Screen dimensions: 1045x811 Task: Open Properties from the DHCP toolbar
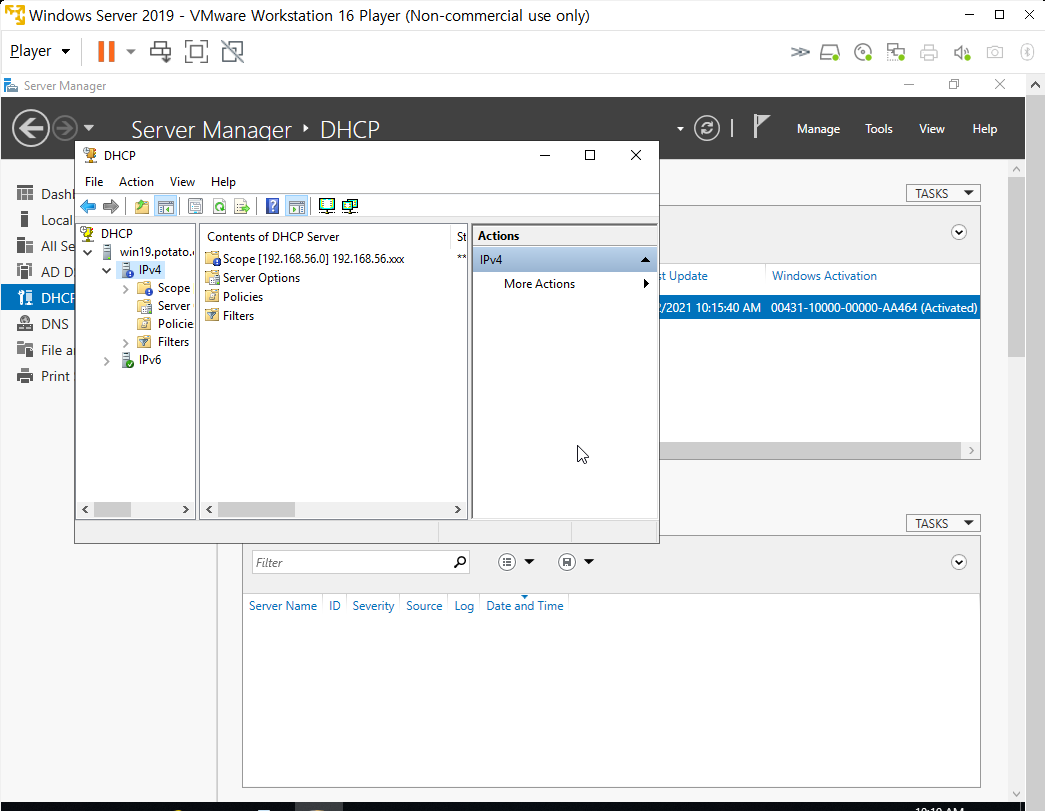[195, 207]
